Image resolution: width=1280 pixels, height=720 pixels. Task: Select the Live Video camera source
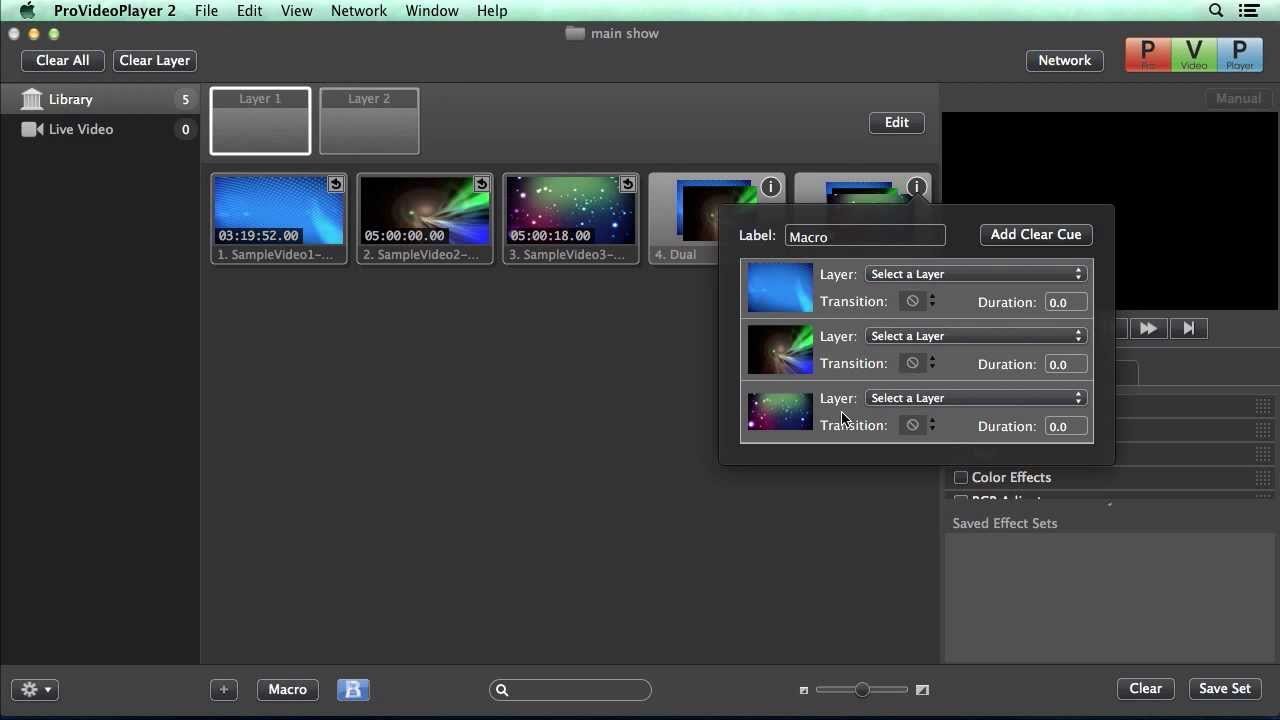100,129
